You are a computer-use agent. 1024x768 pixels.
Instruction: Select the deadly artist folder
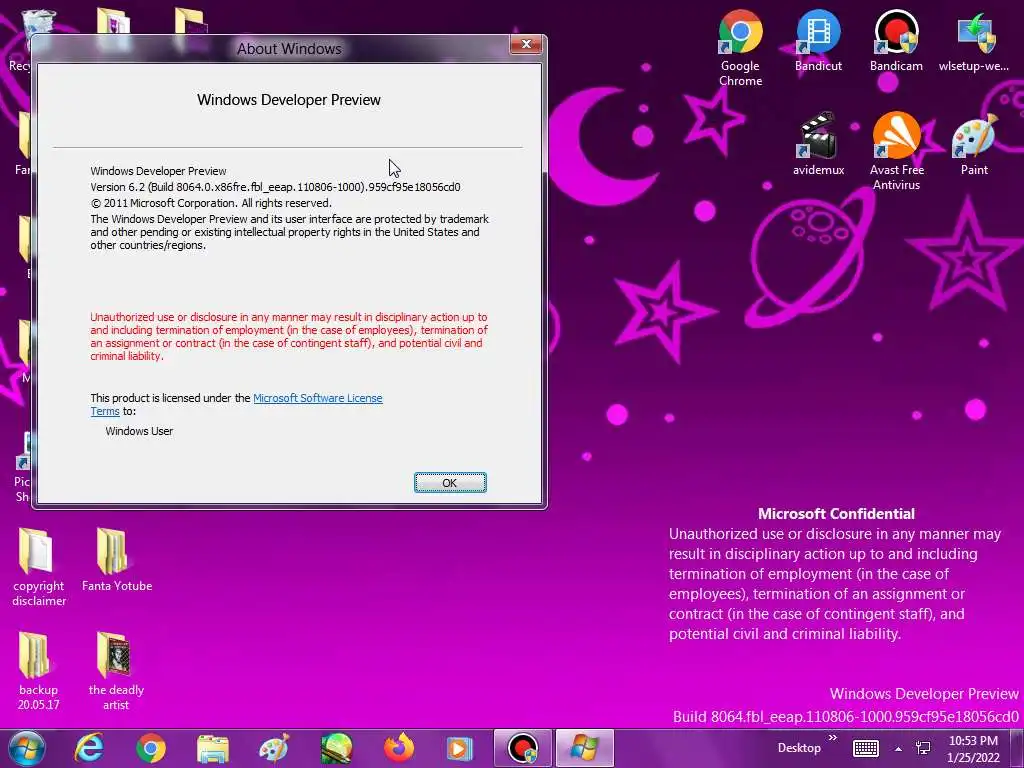point(116,671)
